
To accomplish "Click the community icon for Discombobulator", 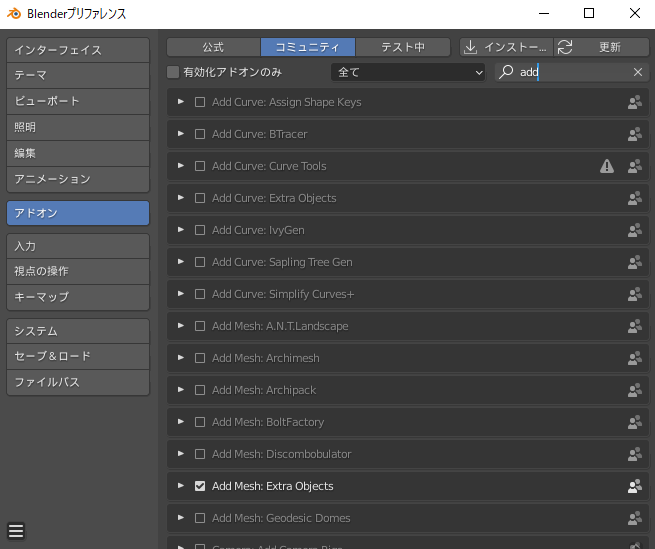I will 635,454.
